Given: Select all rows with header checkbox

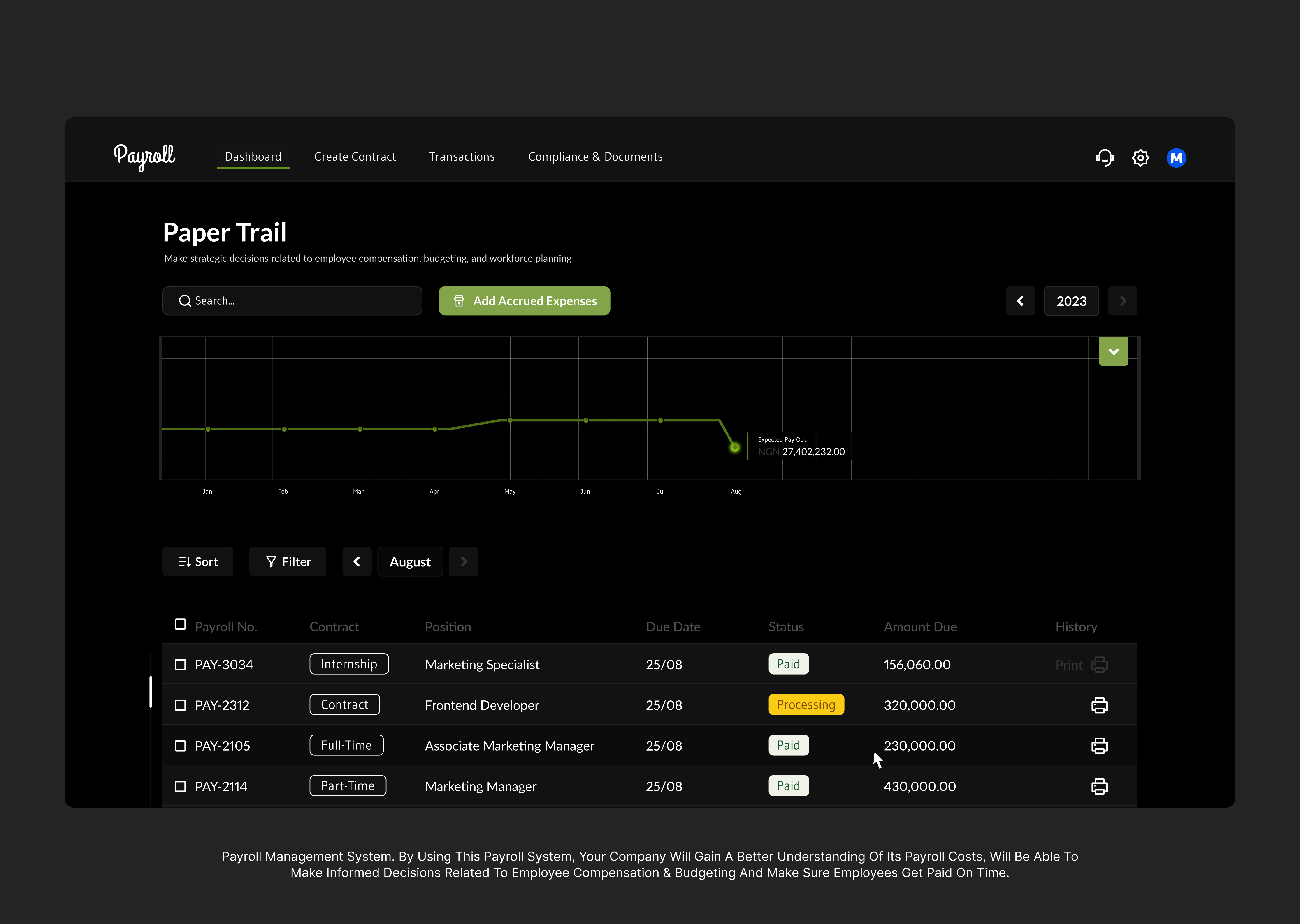Looking at the screenshot, I should pyautogui.click(x=180, y=624).
